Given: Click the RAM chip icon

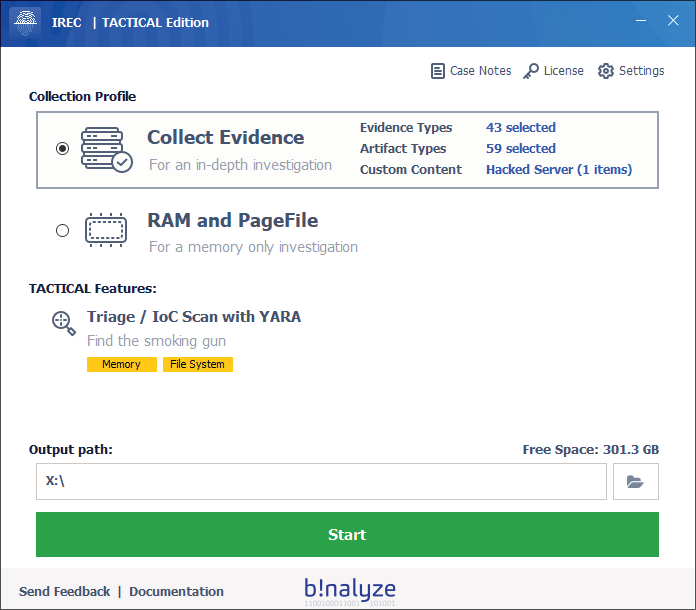Looking at the screenshot, I should [106, 230].
